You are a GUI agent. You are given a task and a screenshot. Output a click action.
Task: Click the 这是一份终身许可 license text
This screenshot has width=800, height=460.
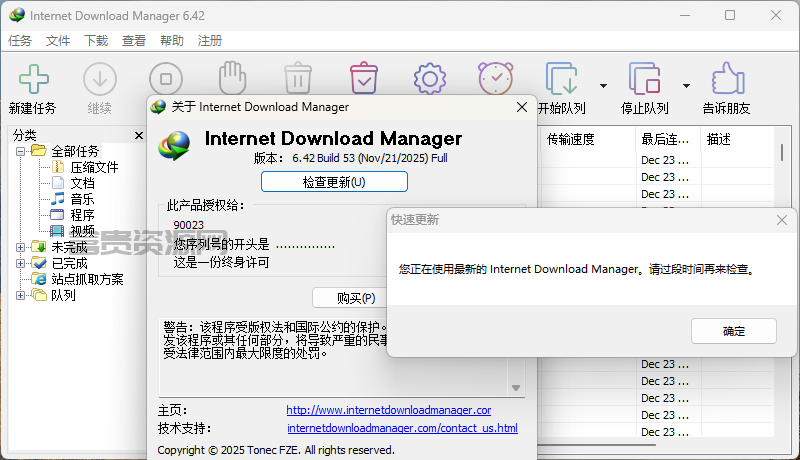[x=221, y=263]
